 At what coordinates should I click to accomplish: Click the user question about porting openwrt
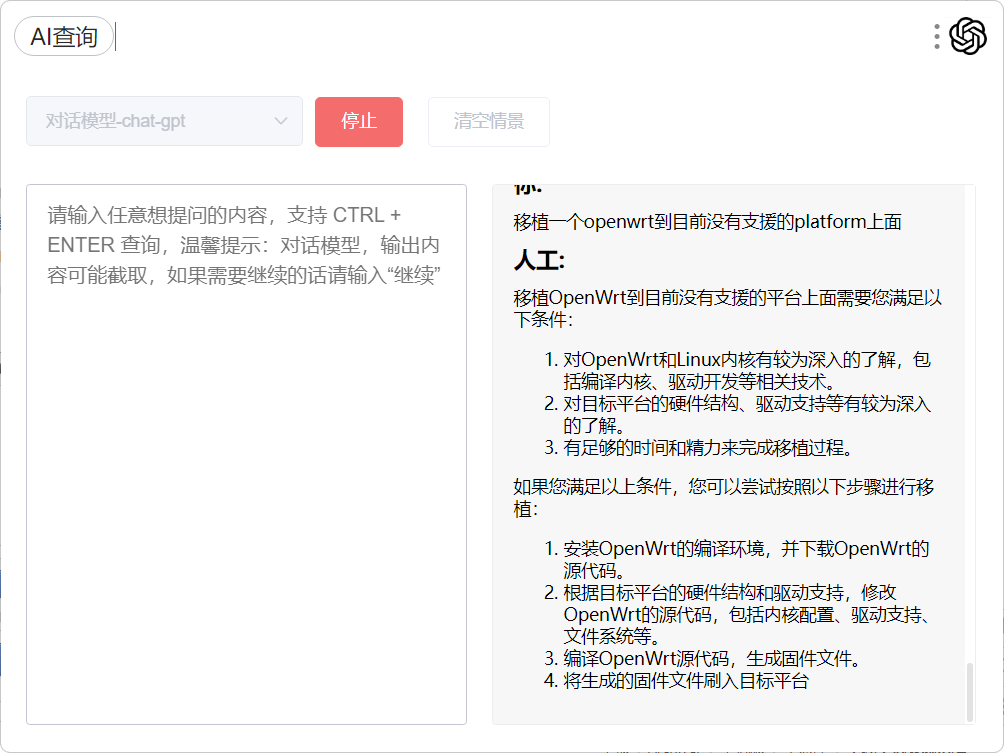(707, 221)
